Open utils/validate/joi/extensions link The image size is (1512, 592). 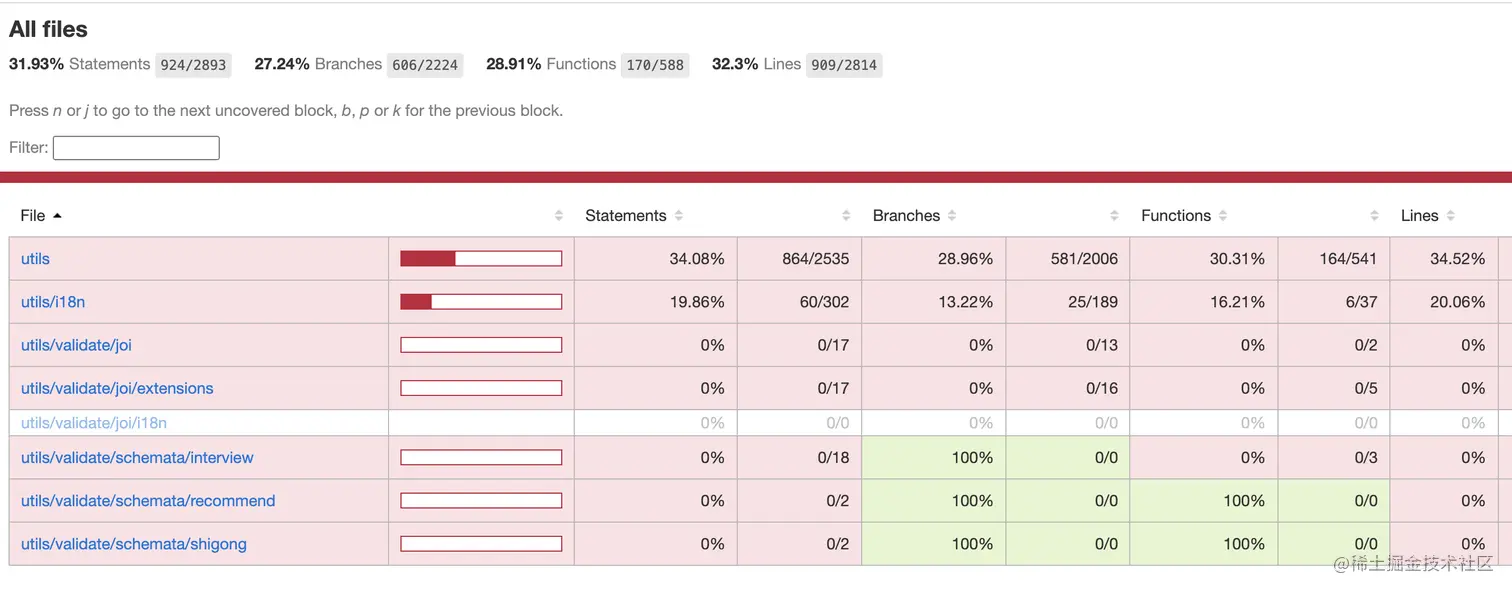(117, 388)
